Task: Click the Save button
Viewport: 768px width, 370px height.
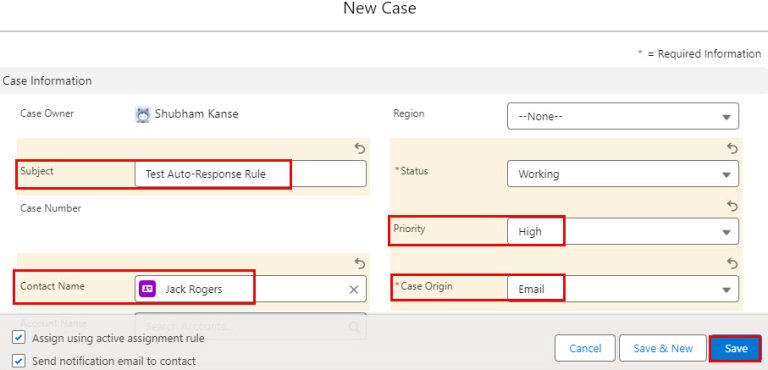Action: (736, 348)
